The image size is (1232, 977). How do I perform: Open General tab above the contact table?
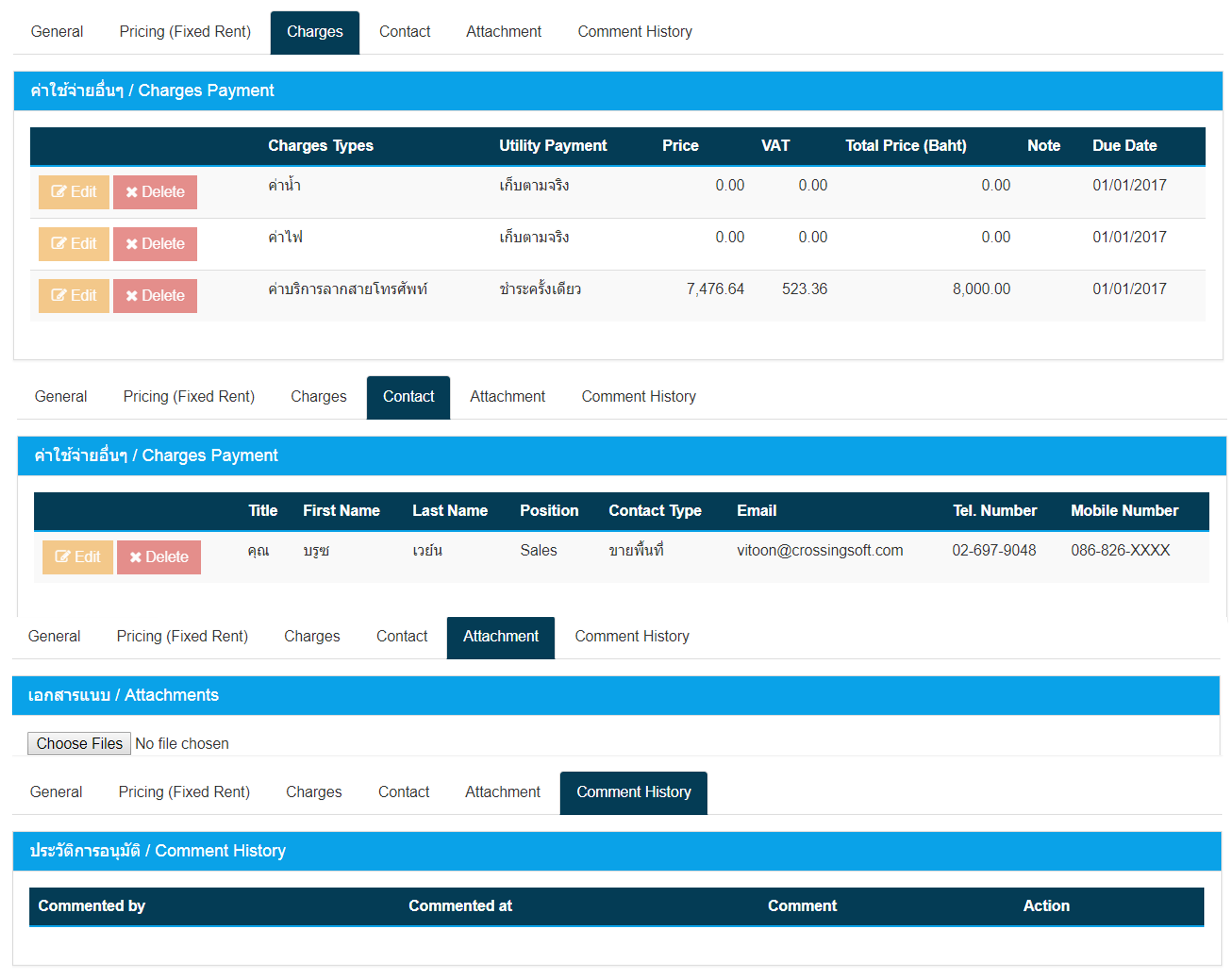60,397
